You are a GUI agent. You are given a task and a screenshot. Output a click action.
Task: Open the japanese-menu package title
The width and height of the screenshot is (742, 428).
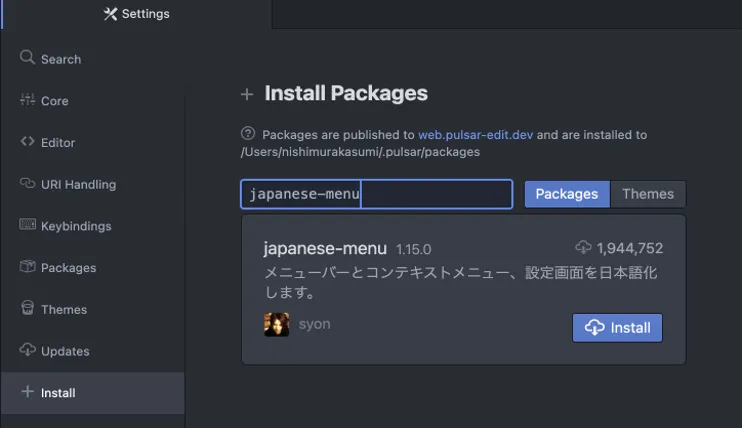coord(325,249)
